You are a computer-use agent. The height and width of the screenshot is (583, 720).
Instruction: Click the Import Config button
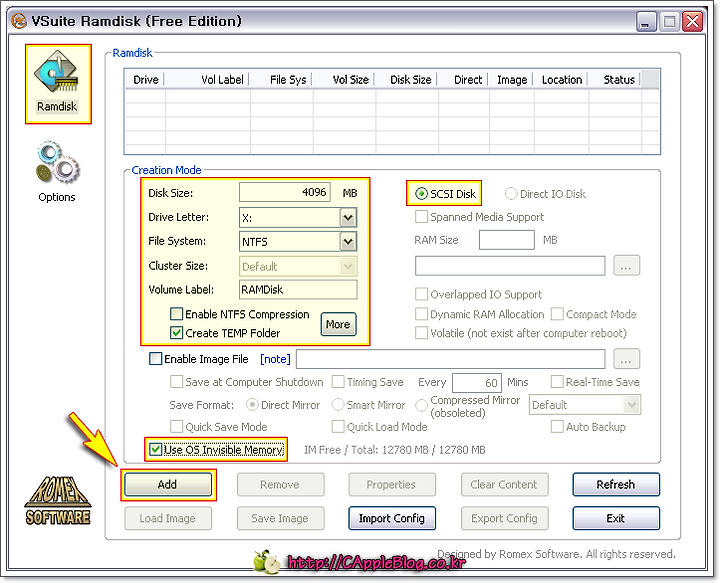(x=392, y=518)
